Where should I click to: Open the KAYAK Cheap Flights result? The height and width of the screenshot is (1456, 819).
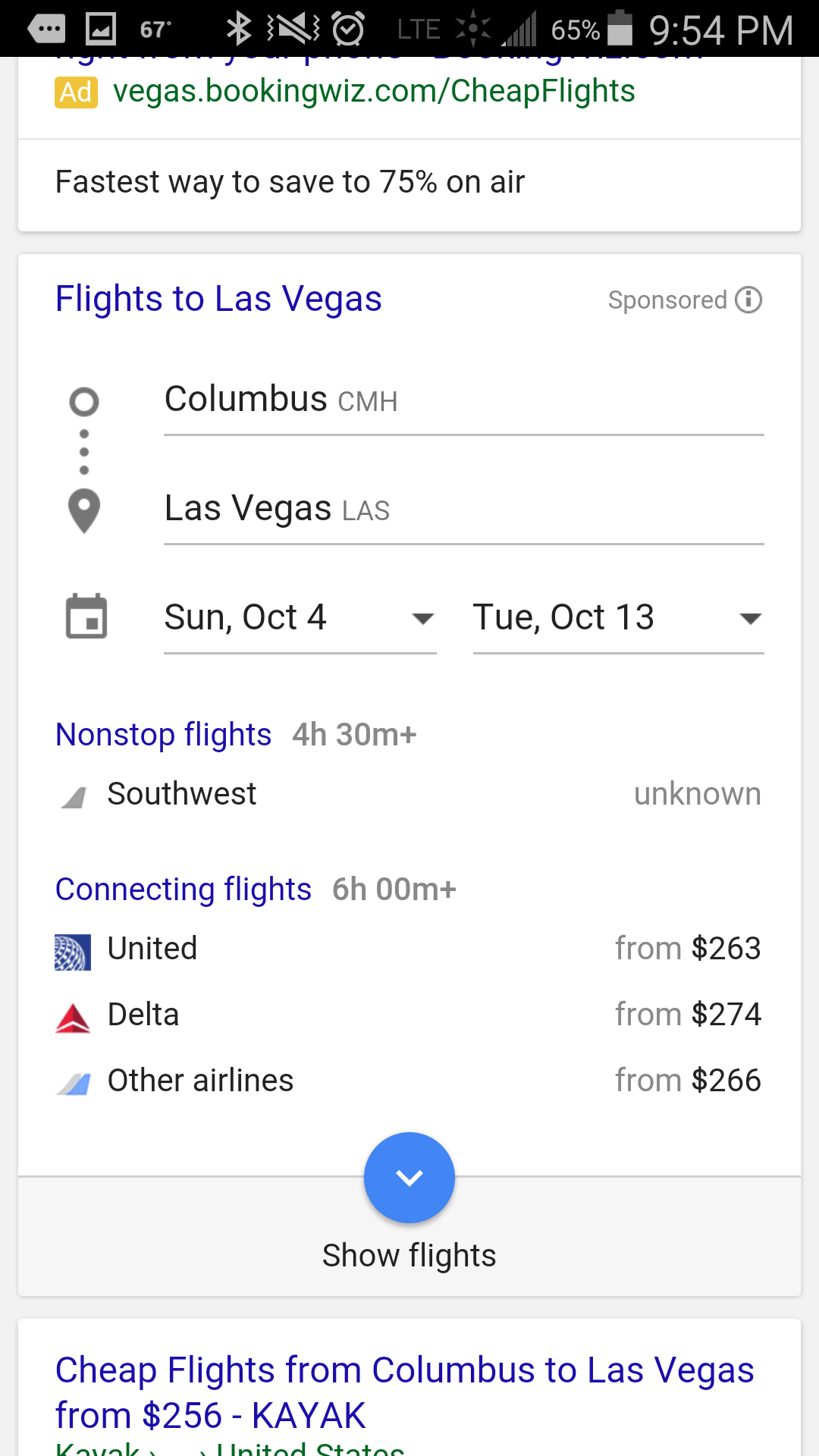click(x=404, y=1392)
